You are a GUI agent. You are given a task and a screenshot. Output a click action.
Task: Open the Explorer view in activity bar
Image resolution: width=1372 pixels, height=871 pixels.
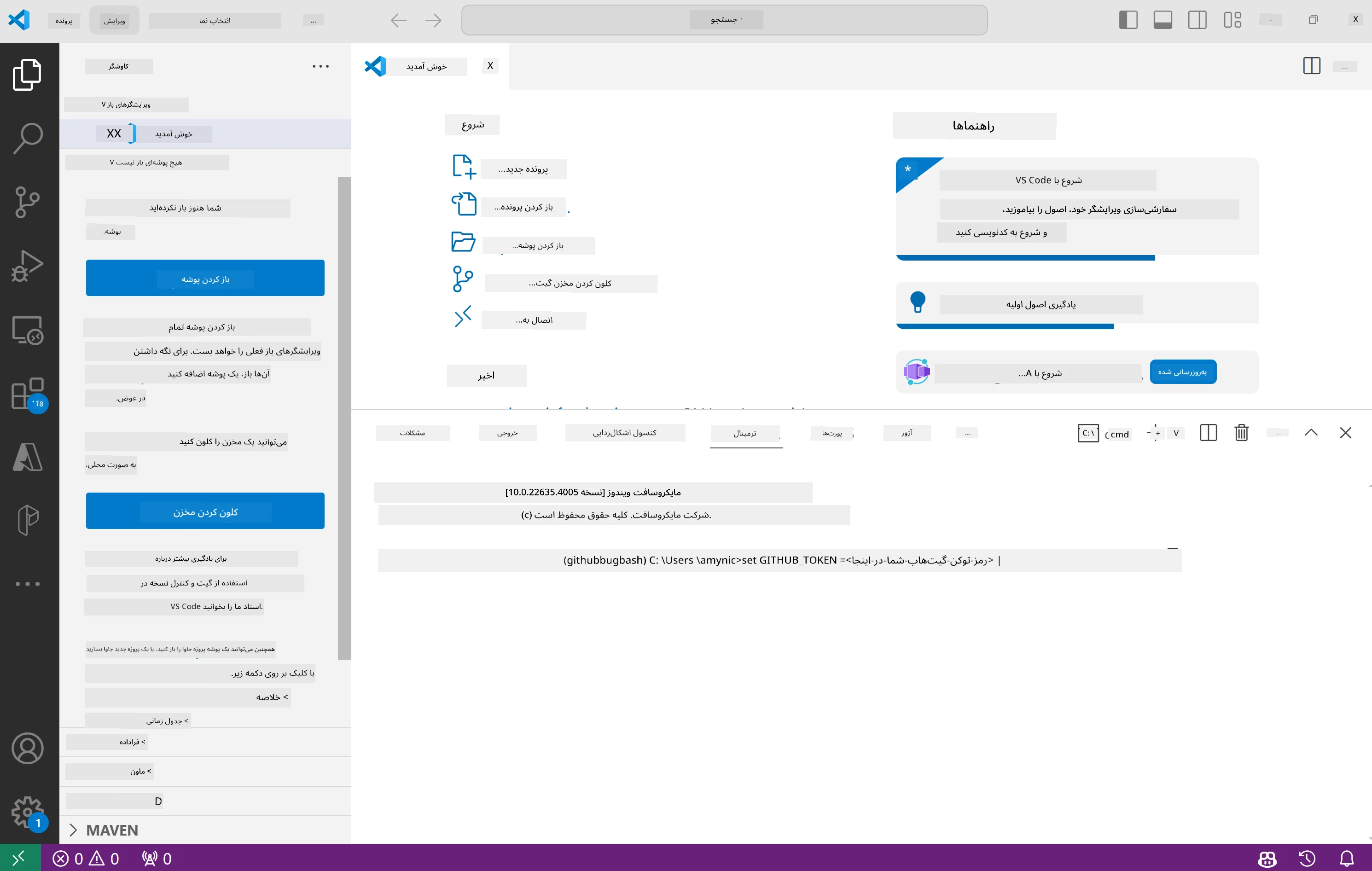click(x=27, y=75)
